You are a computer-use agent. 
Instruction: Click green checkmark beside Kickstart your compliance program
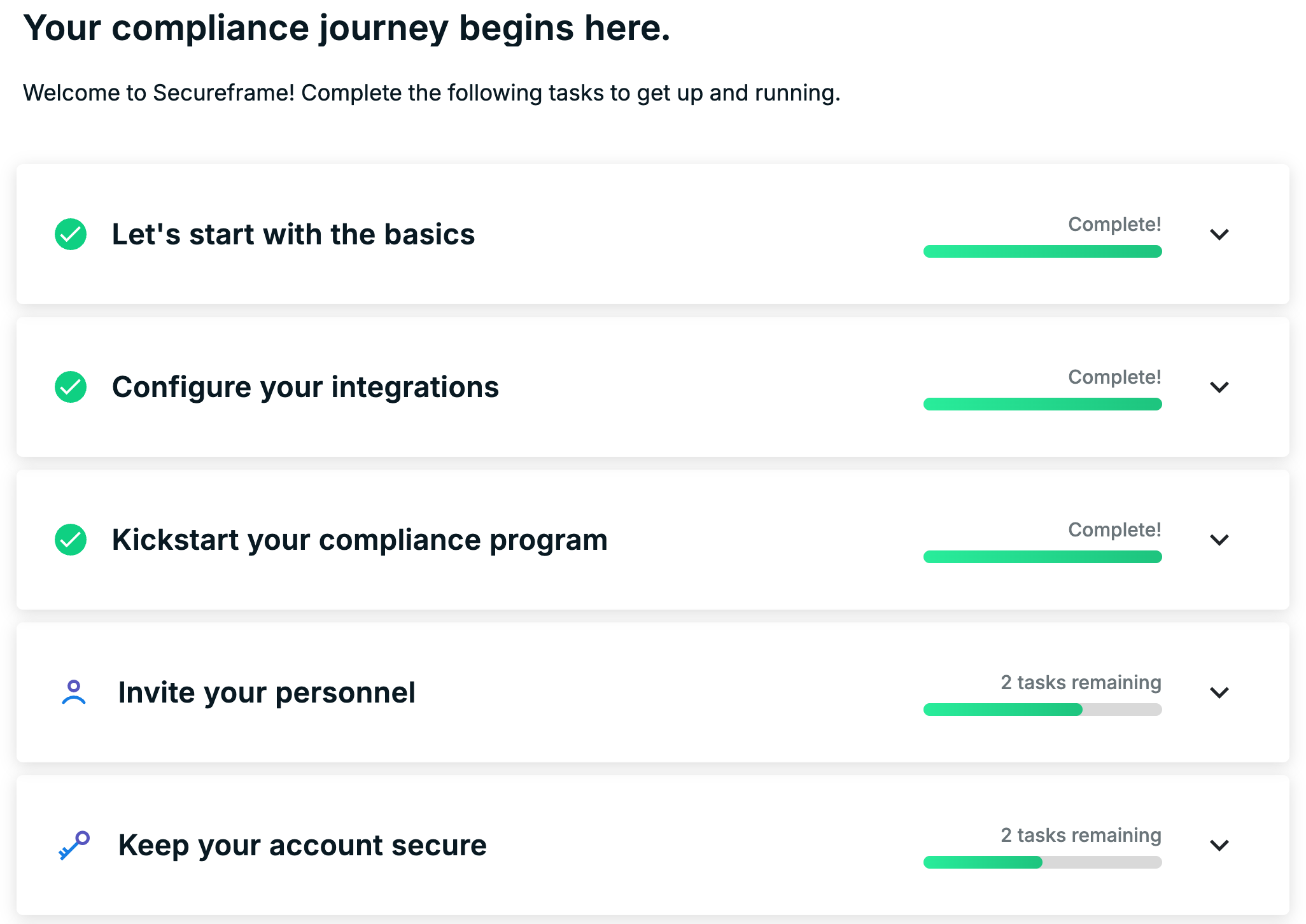(71, 540)
